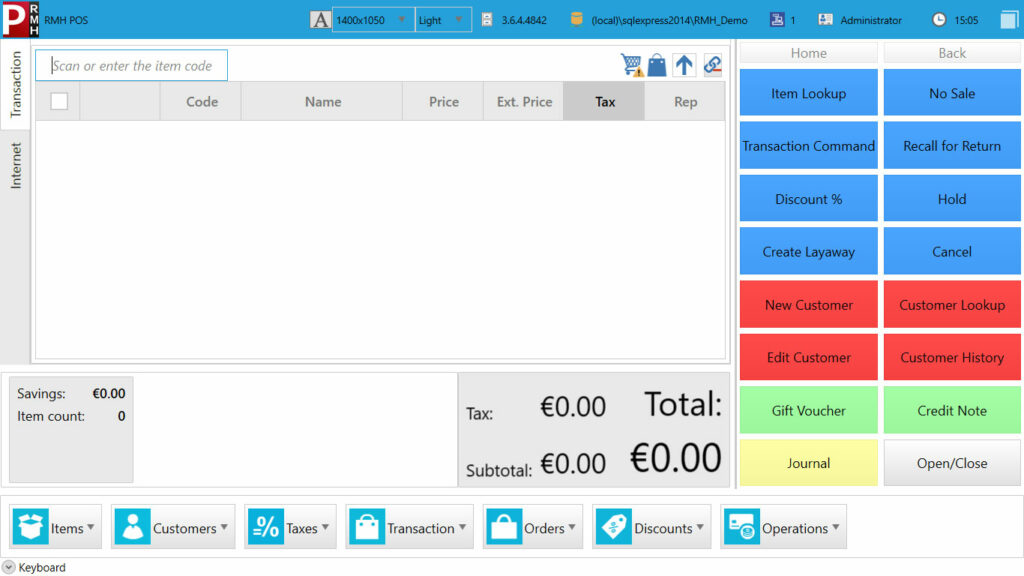Expand the Keyboard panel chevron

[8, 568]
